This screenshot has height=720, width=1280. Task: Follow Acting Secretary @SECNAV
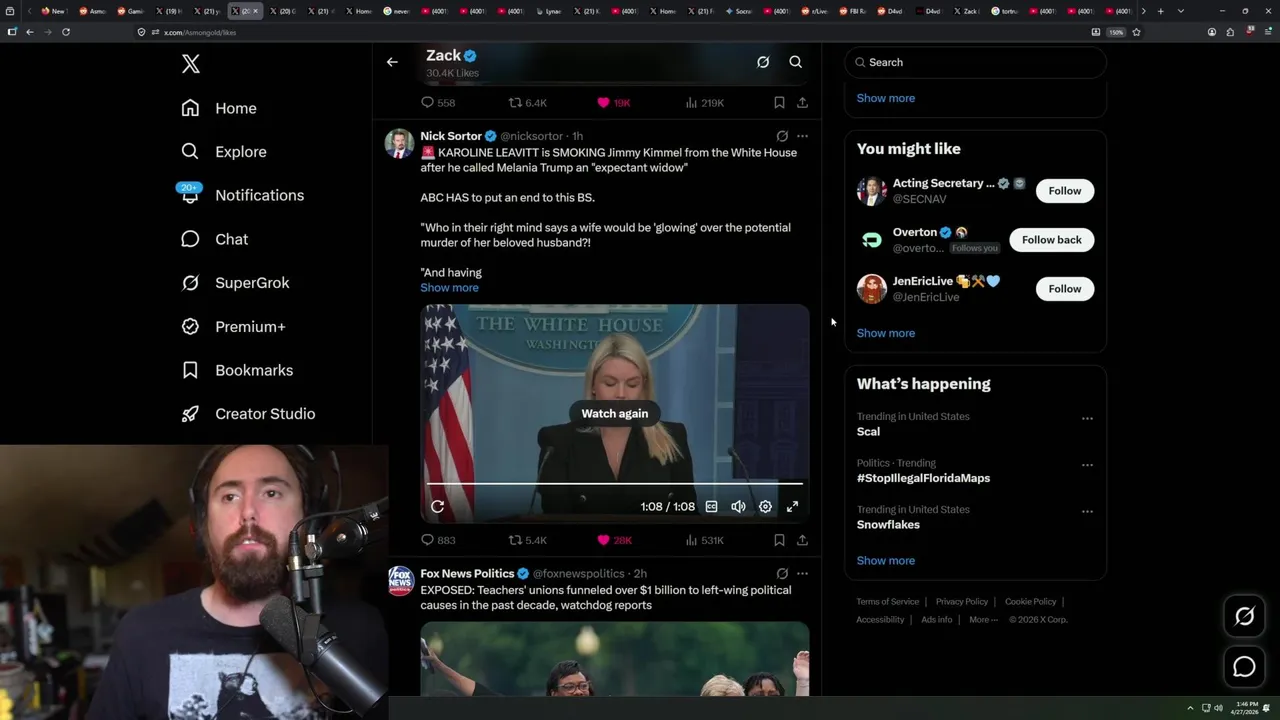[x=1065, y=191]
